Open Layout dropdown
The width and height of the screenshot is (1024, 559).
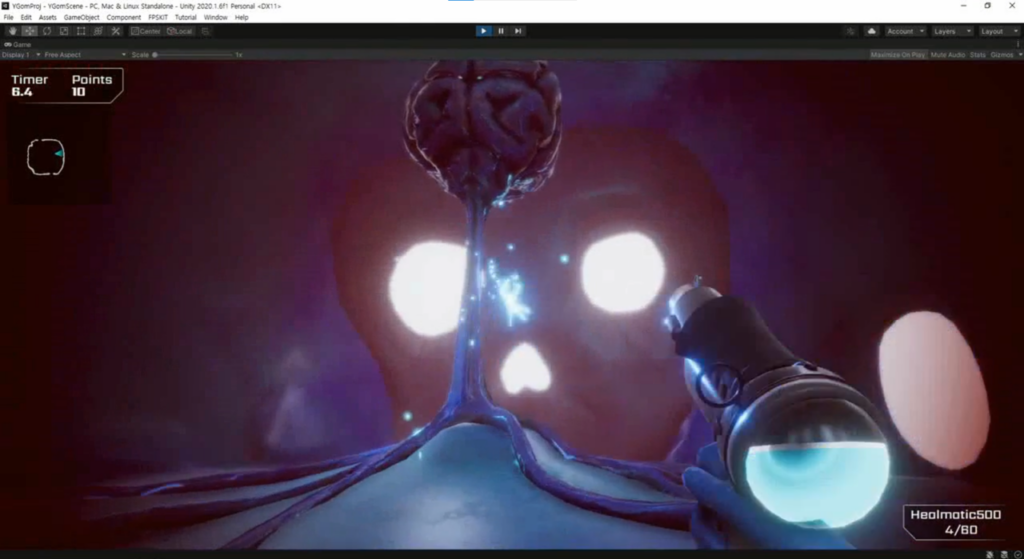tap(999, 31)
